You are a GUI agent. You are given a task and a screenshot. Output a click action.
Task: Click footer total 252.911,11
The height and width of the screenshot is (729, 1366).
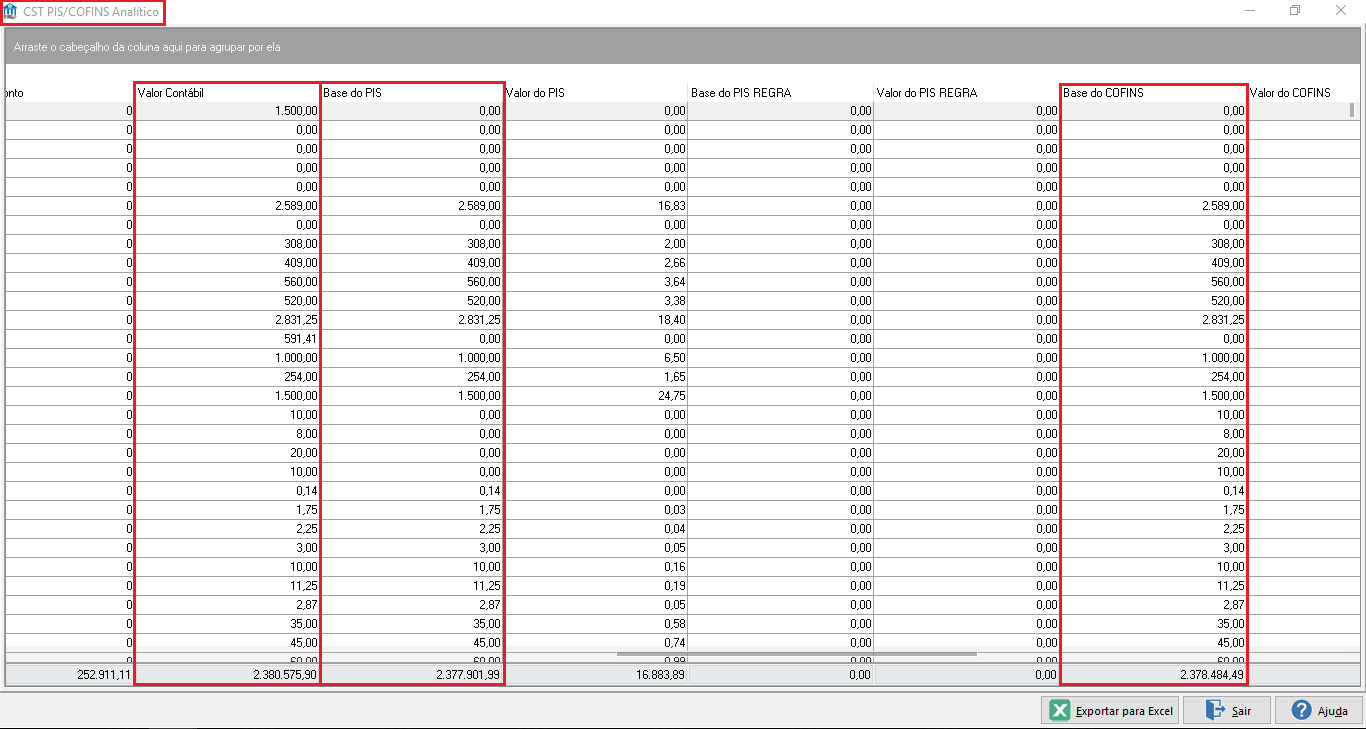click(x=69, y=675)
